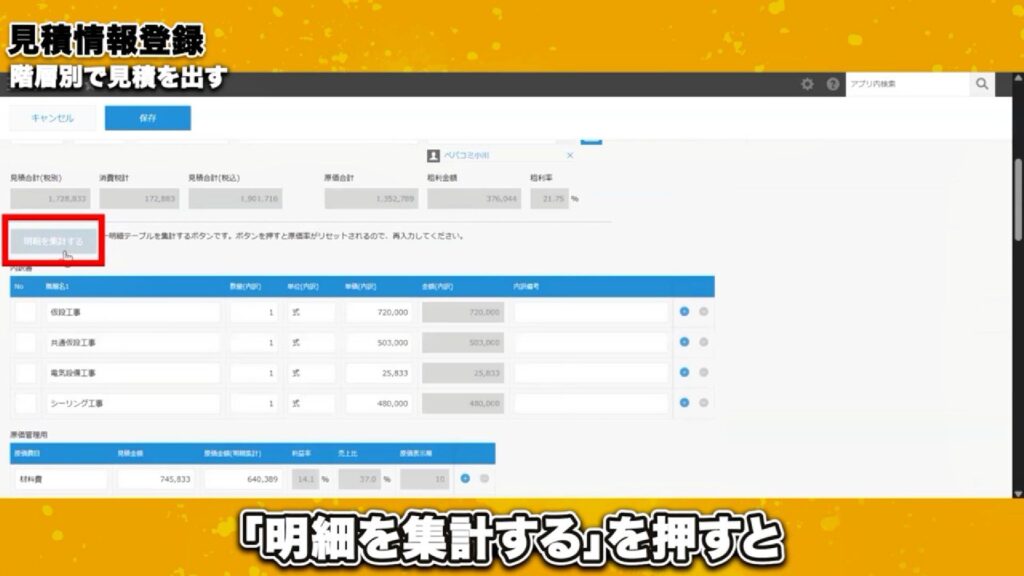Edit the unit price 480,000
1024x576 pixels.
379,403
